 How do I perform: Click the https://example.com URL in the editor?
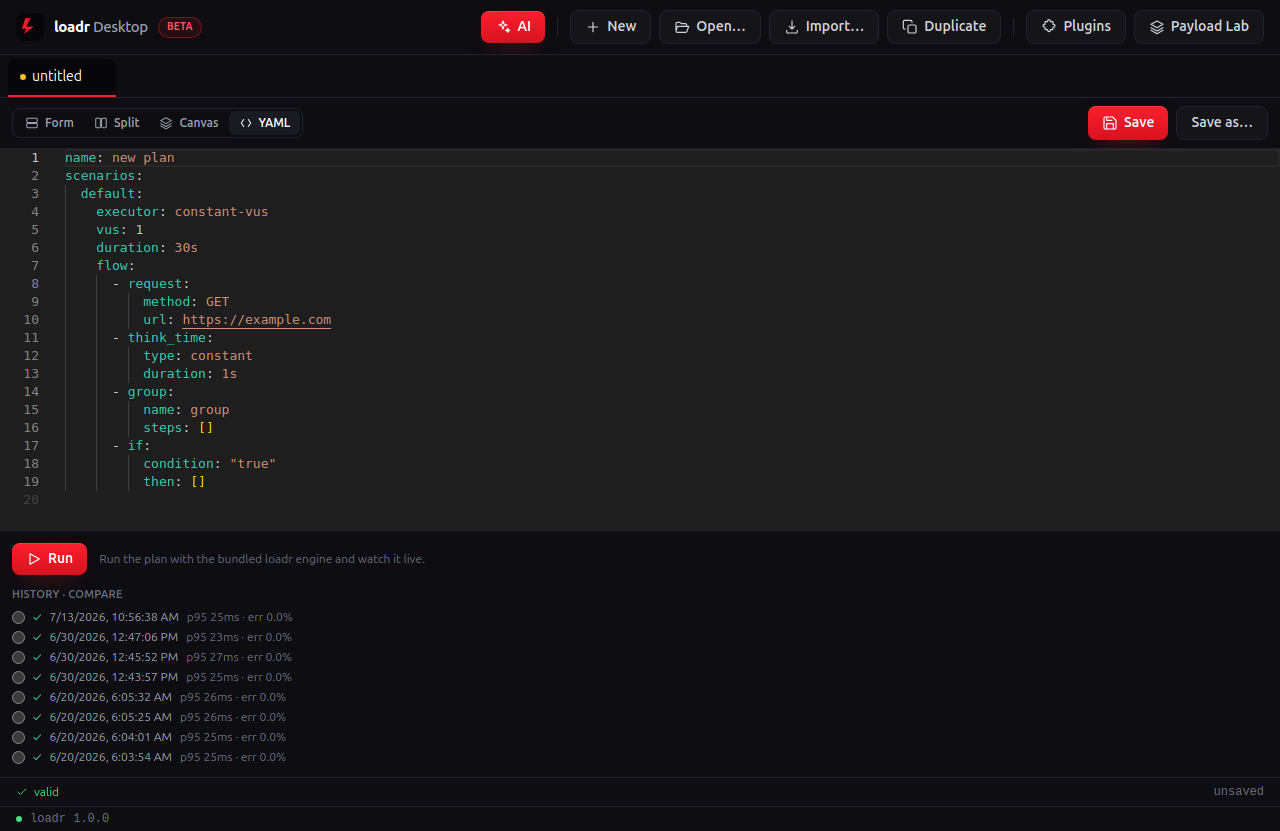pos(257,320)
